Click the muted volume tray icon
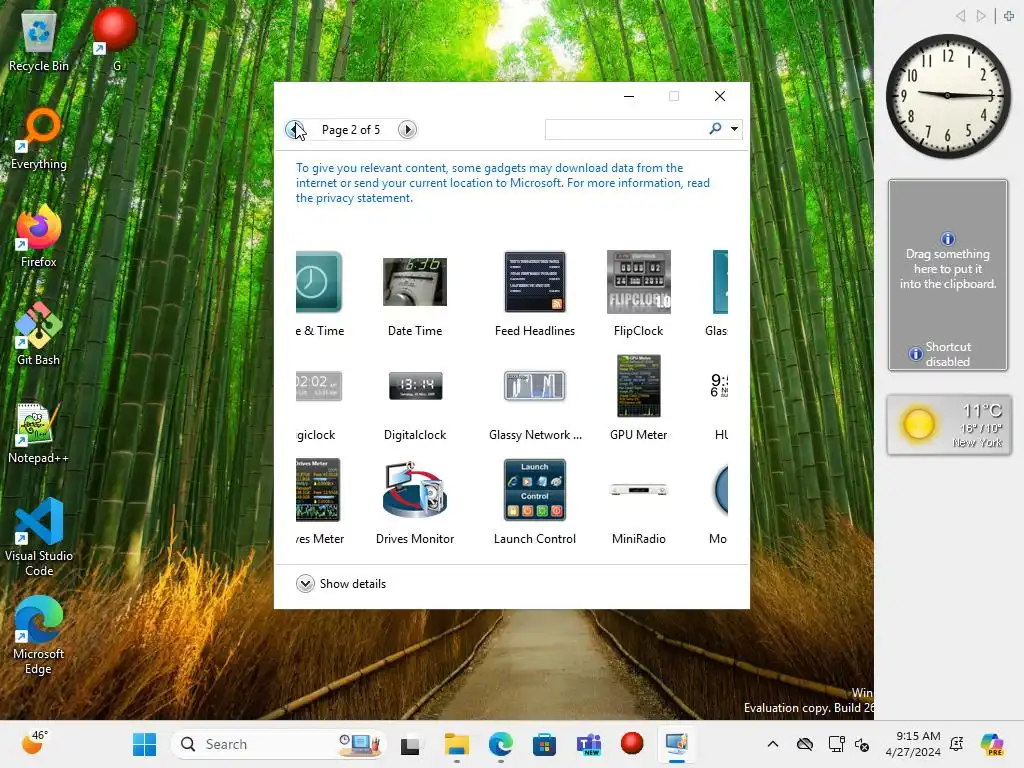The width and height of the screenshot is (1024, 768). point(862,744)
